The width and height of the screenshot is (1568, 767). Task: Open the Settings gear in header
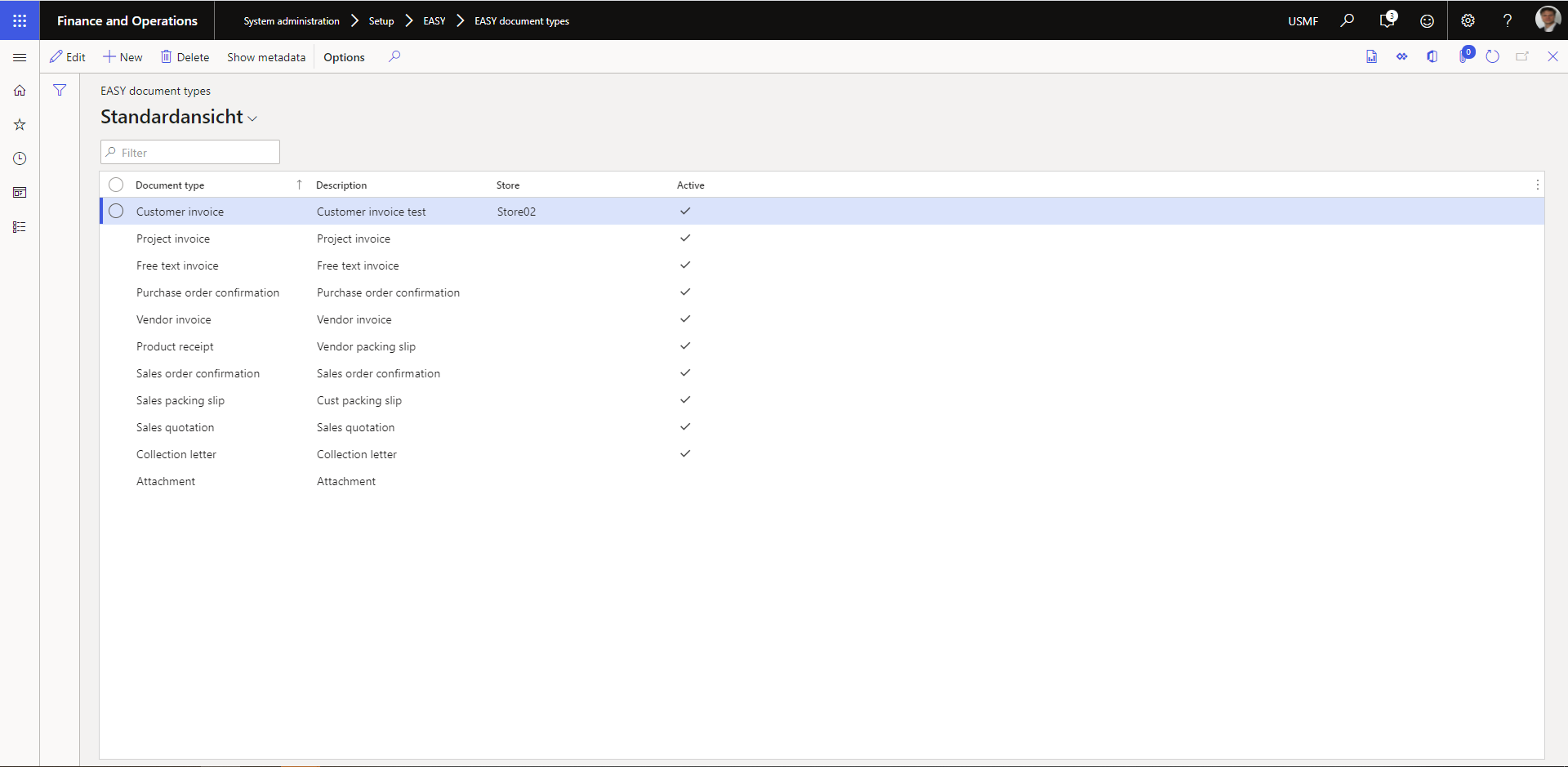[x=1468, y=20]
